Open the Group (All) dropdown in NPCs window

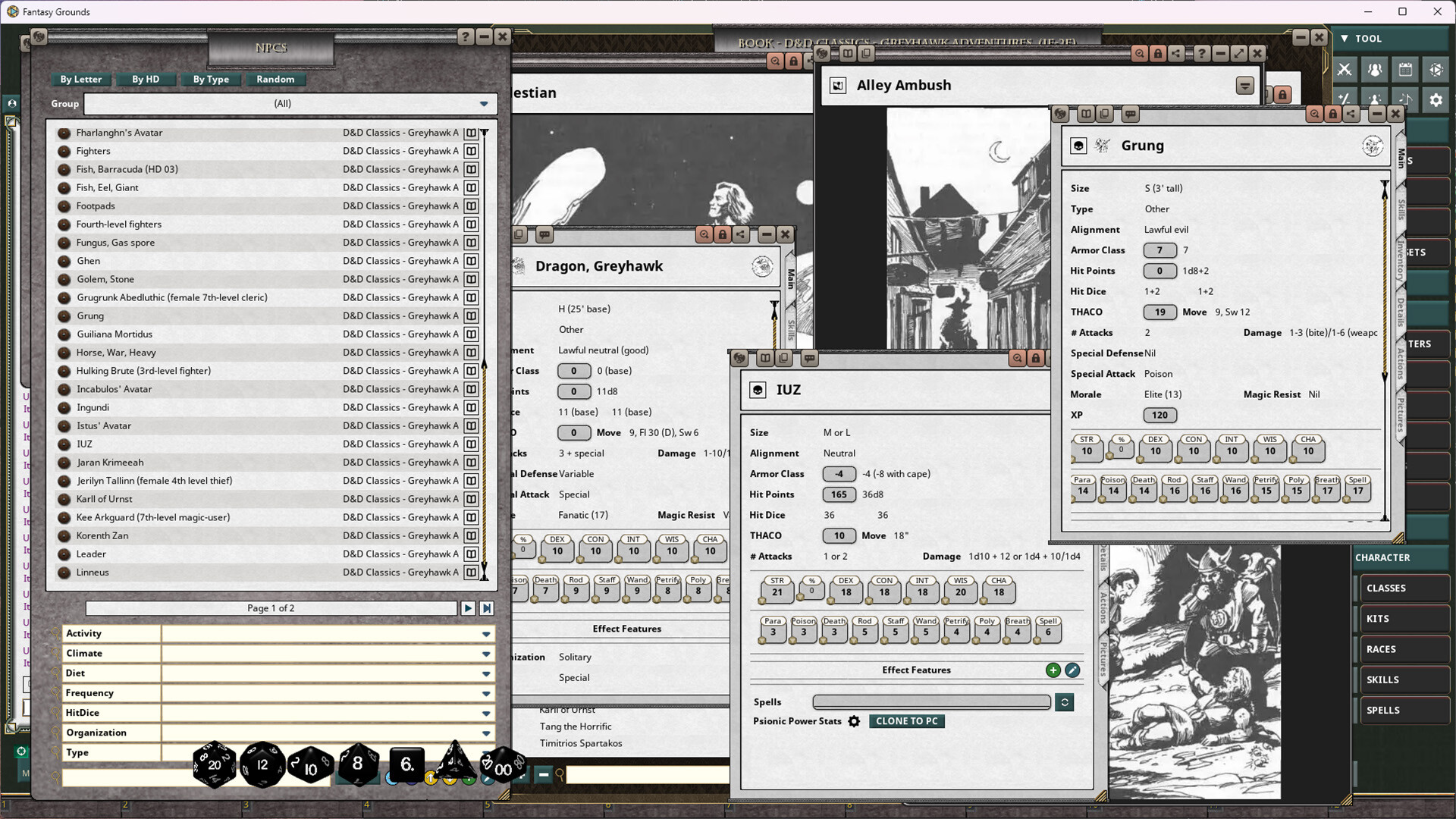[483, 103]
